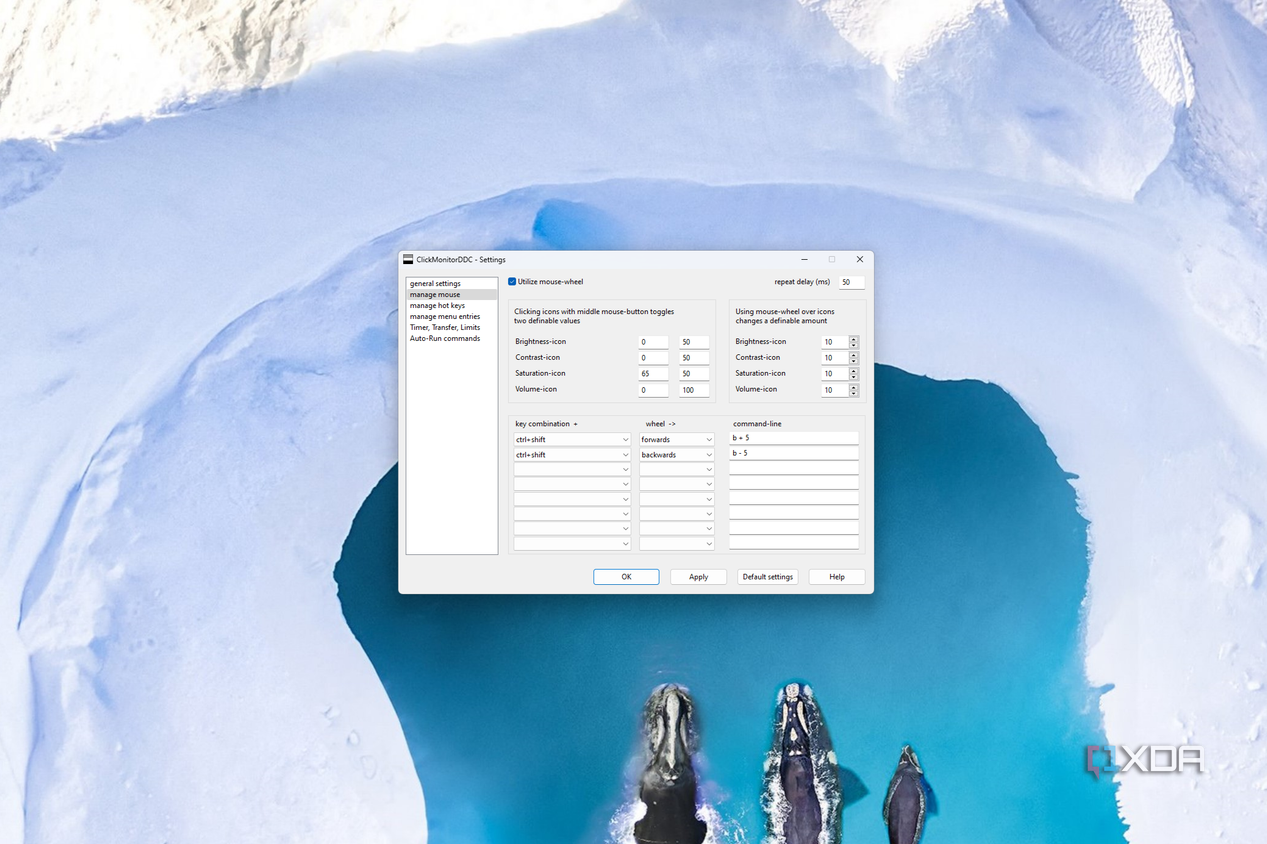The image size is (1267, 844).
Task: Uncheck Utilize mouse-wheel checkbox
Action: (512, 282)
